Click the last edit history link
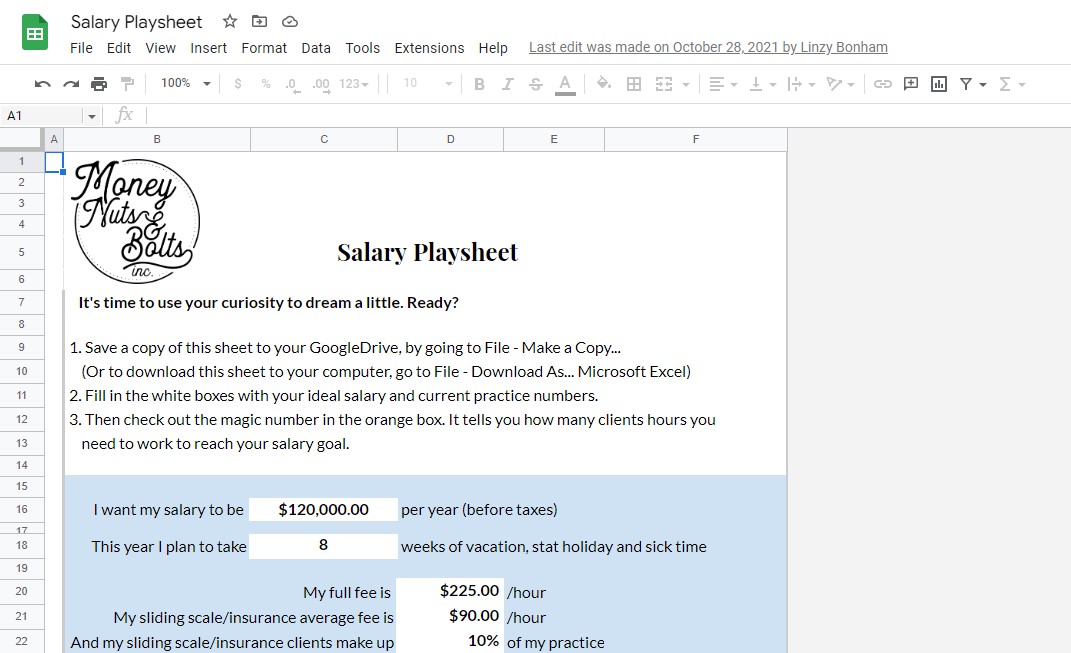 click(x=708, y=47)
